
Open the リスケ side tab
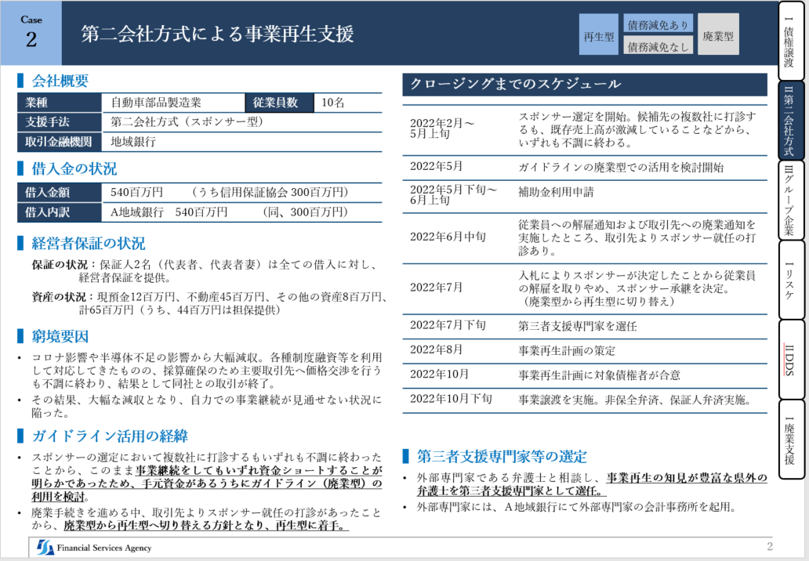790,280
